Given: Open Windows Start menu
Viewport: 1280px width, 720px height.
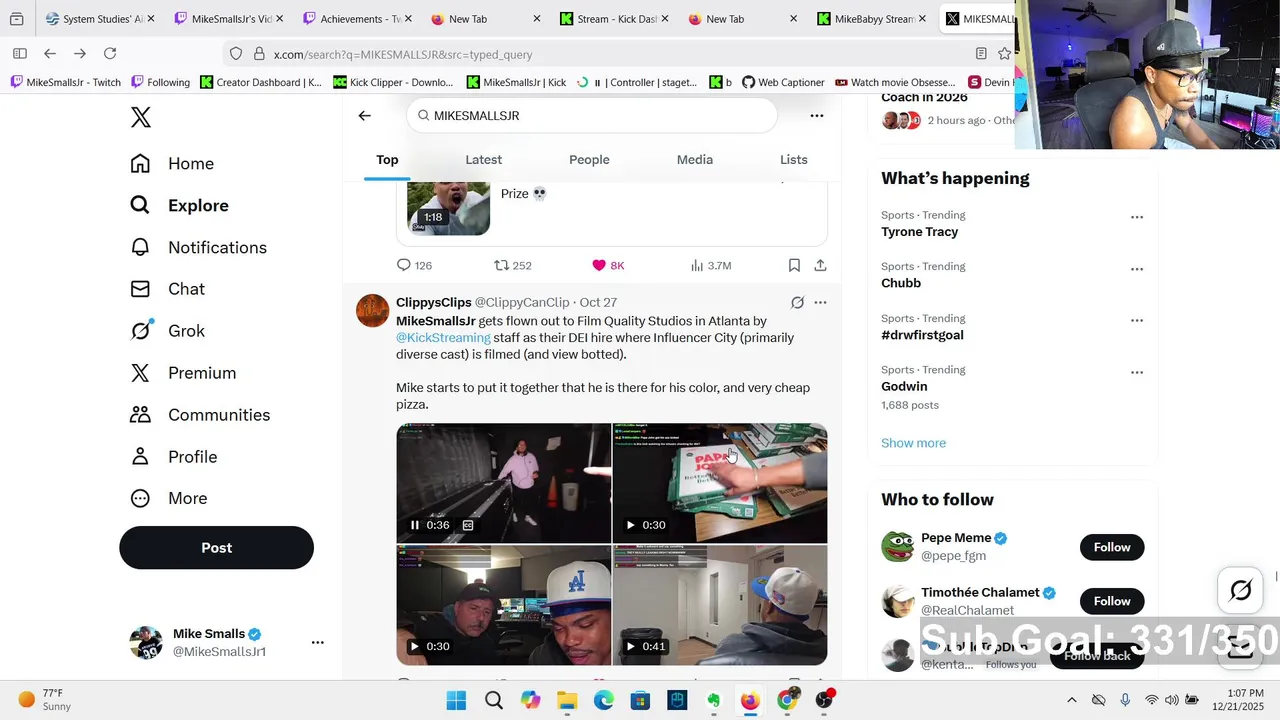Looking at the screenshot, I should click(x=456, y=700).
